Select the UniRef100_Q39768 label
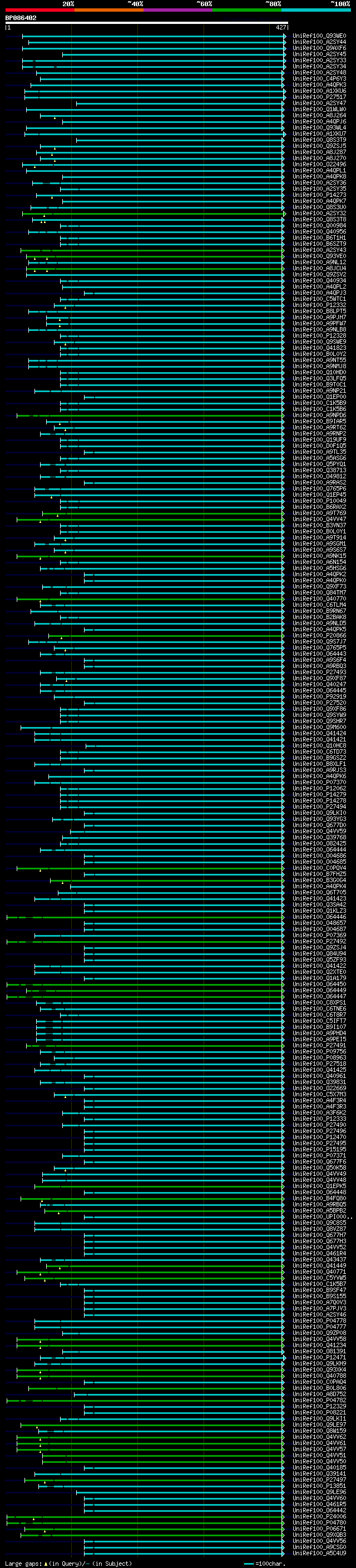This screenshot has height=1568, width=356. pos(319,838)
